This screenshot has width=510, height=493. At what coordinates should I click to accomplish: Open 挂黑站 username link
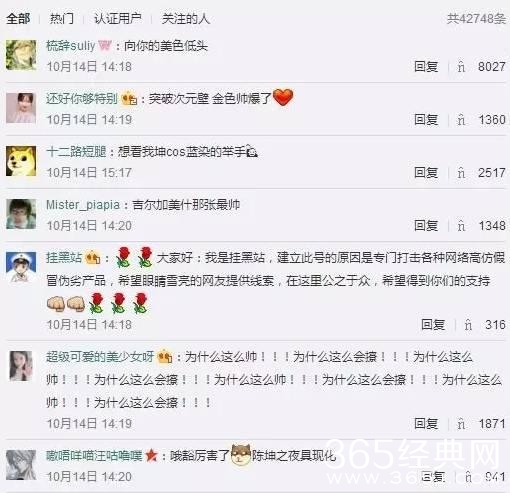64,258
